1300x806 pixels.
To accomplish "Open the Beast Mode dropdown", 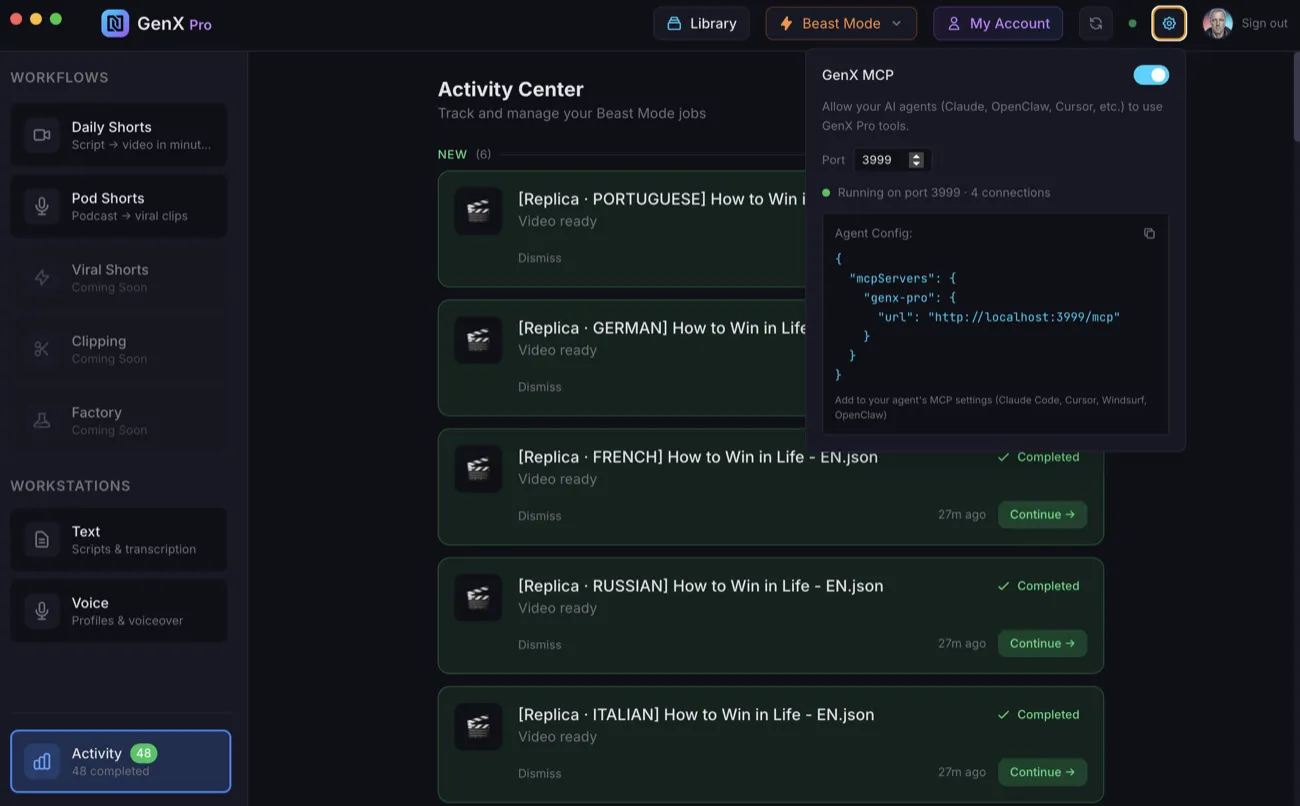I will tap(840, 22).
